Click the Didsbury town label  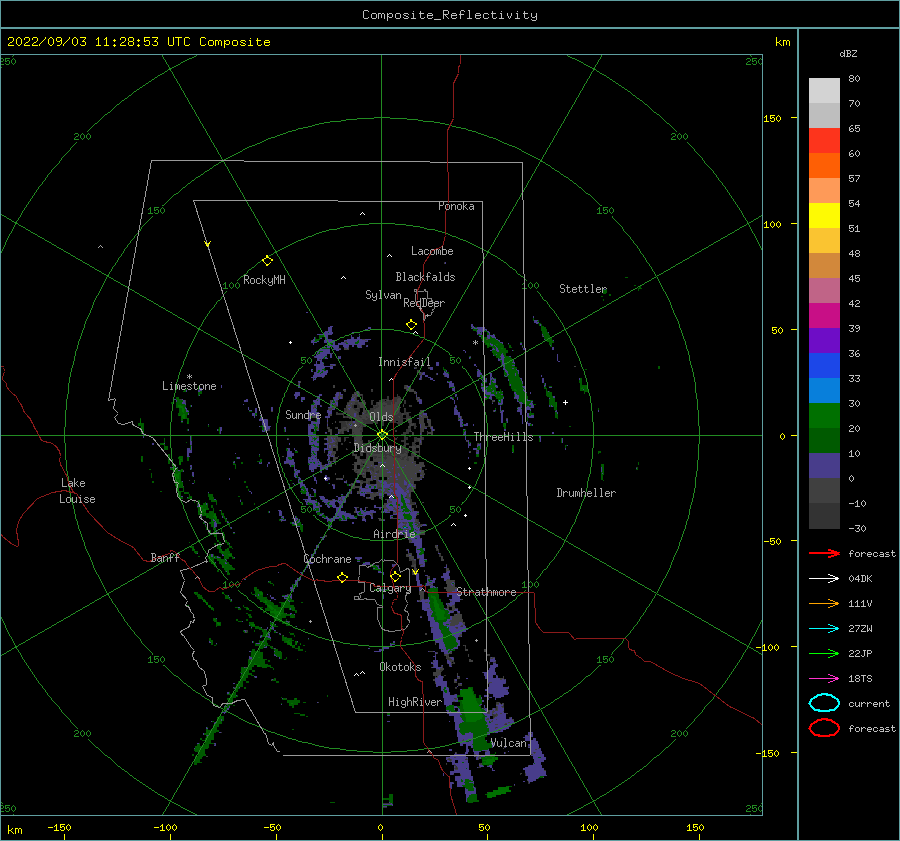[x=377, y=448]
